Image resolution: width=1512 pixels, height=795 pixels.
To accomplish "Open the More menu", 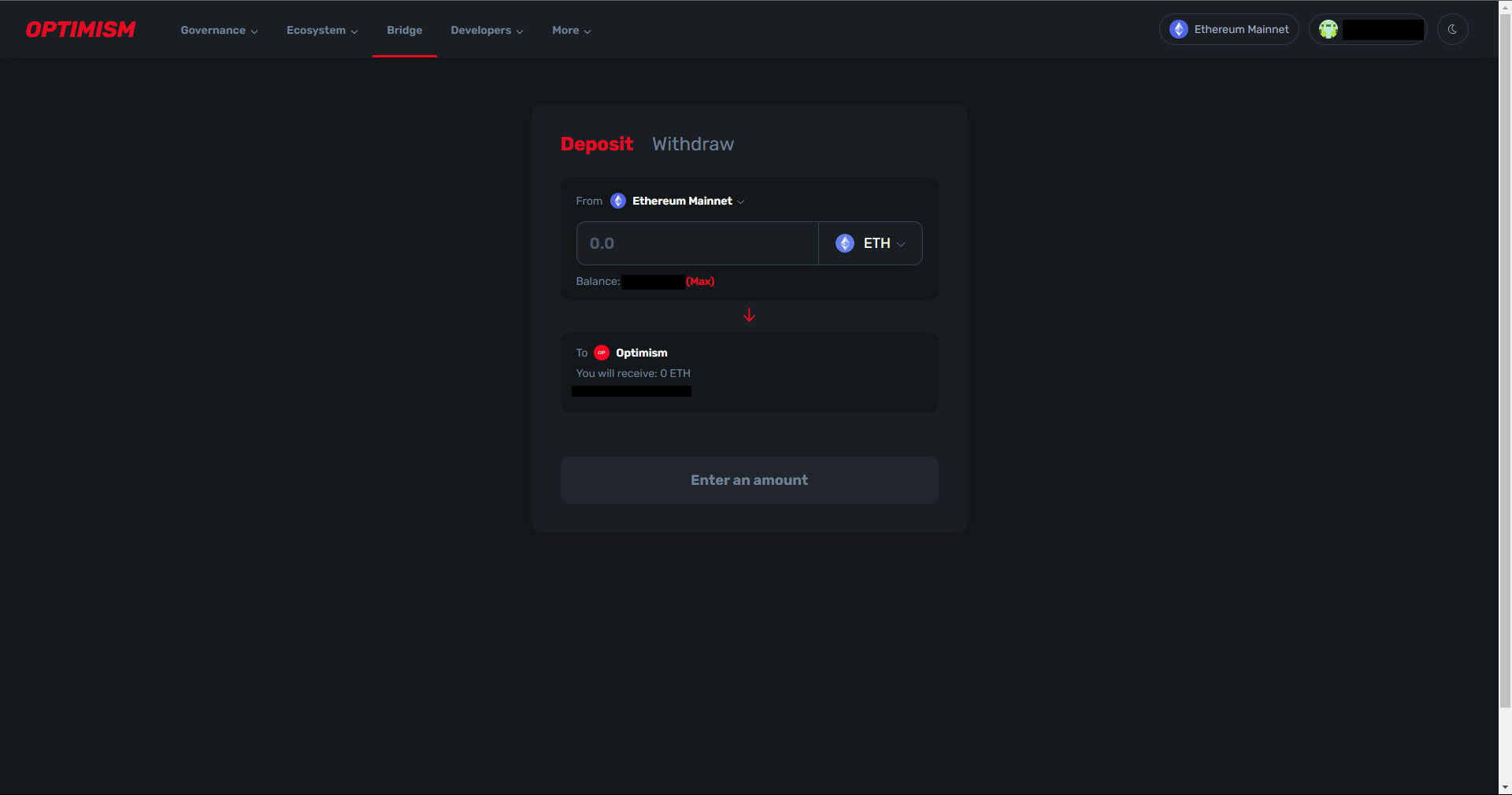I will [x=571, y=30].
